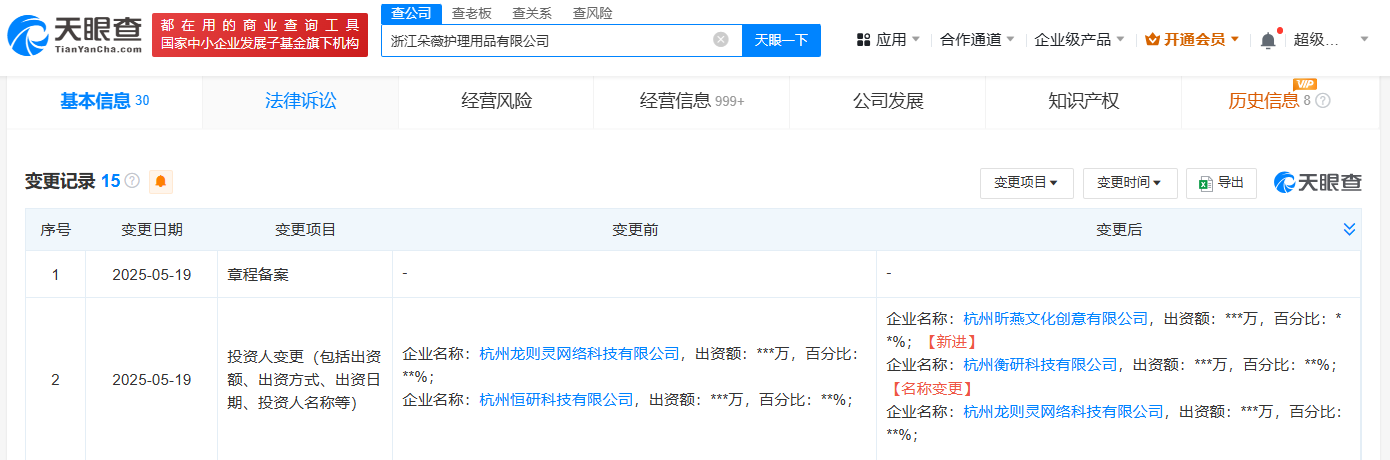Open 杭州衡研科技有限公司 link

pyautogui.click(x=1040, y=365)
